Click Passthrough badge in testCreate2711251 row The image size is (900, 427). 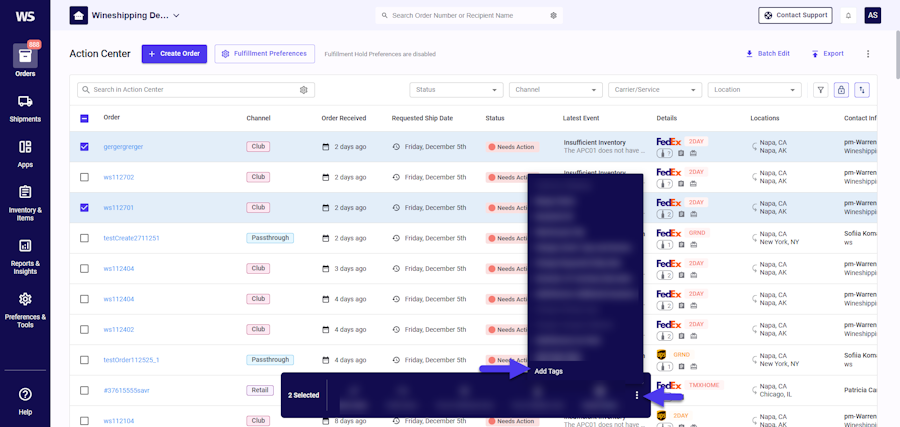click(x=270, y=238)
